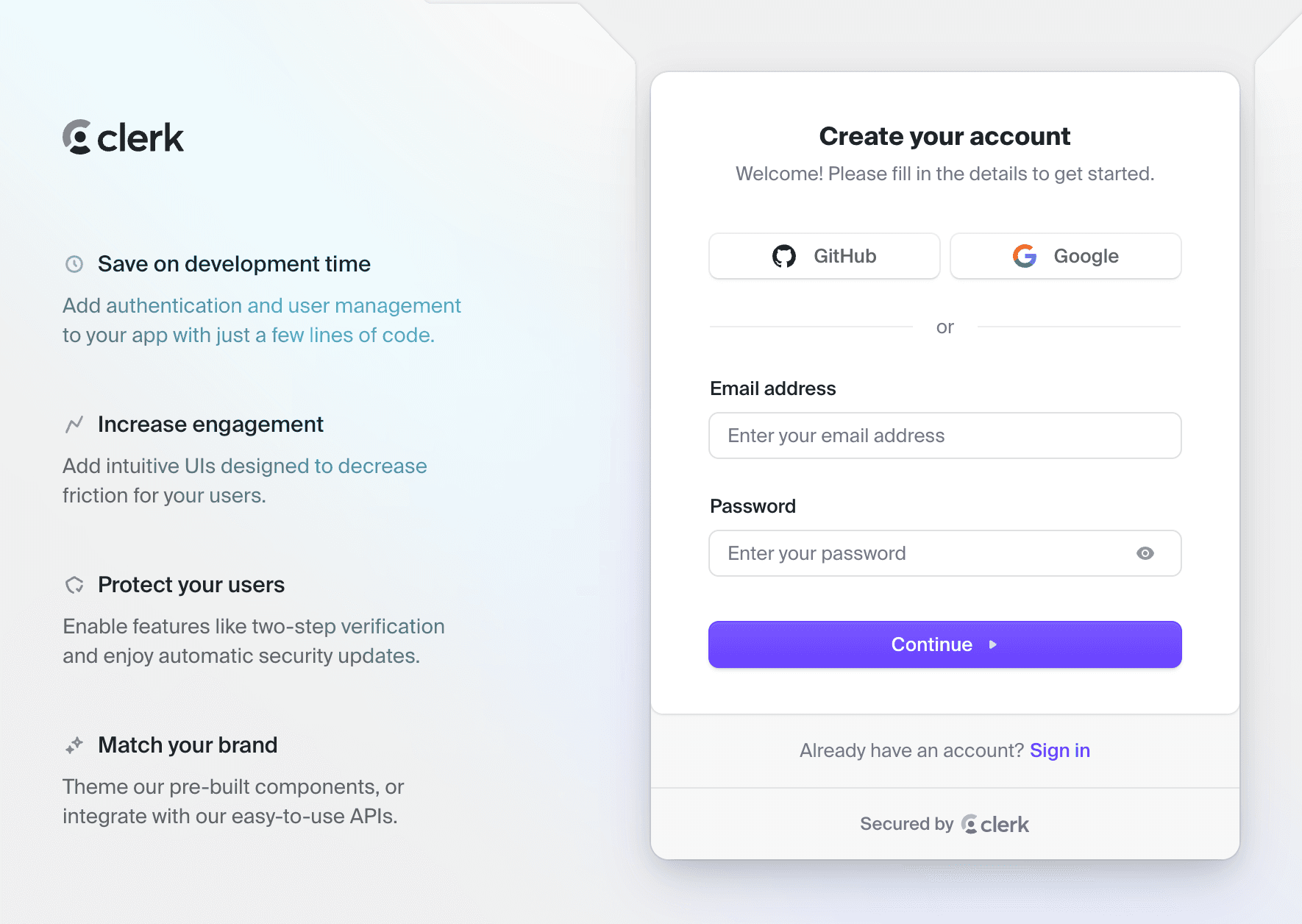Click the arrow icon on Continue button
This screenshot has height=924, width=1302.
[x=993, y=644]
